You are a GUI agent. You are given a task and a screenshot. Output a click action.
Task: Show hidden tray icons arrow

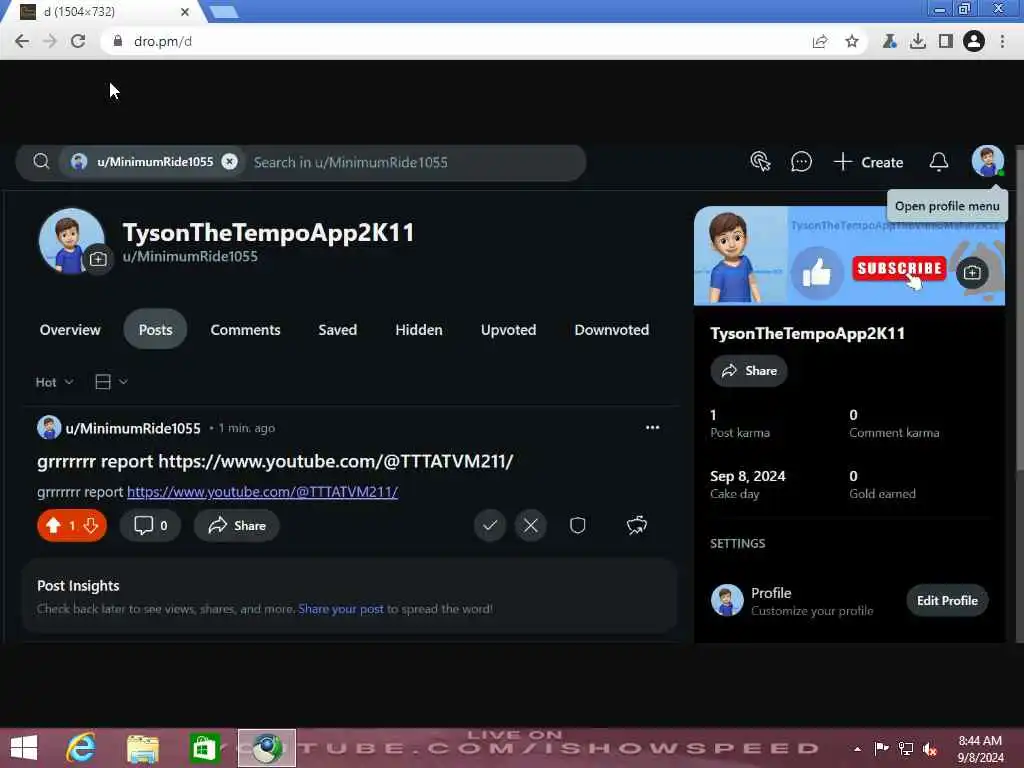[x=857, y=748]
